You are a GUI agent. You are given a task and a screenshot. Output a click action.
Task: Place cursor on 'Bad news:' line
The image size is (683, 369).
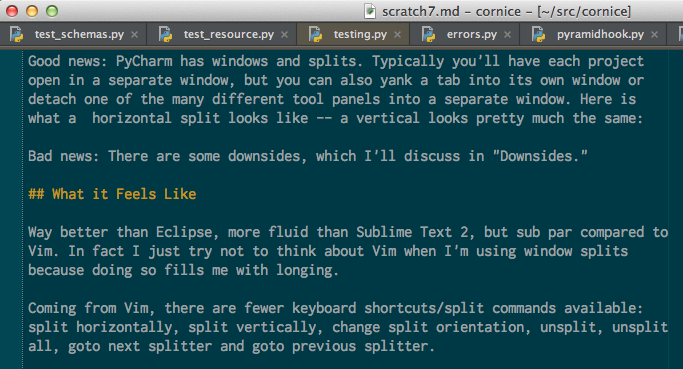[x=308, y=156]
